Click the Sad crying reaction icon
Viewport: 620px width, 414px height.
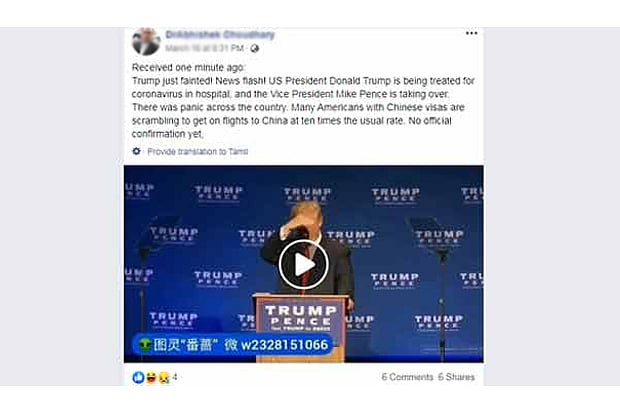(x=164, y=378)
